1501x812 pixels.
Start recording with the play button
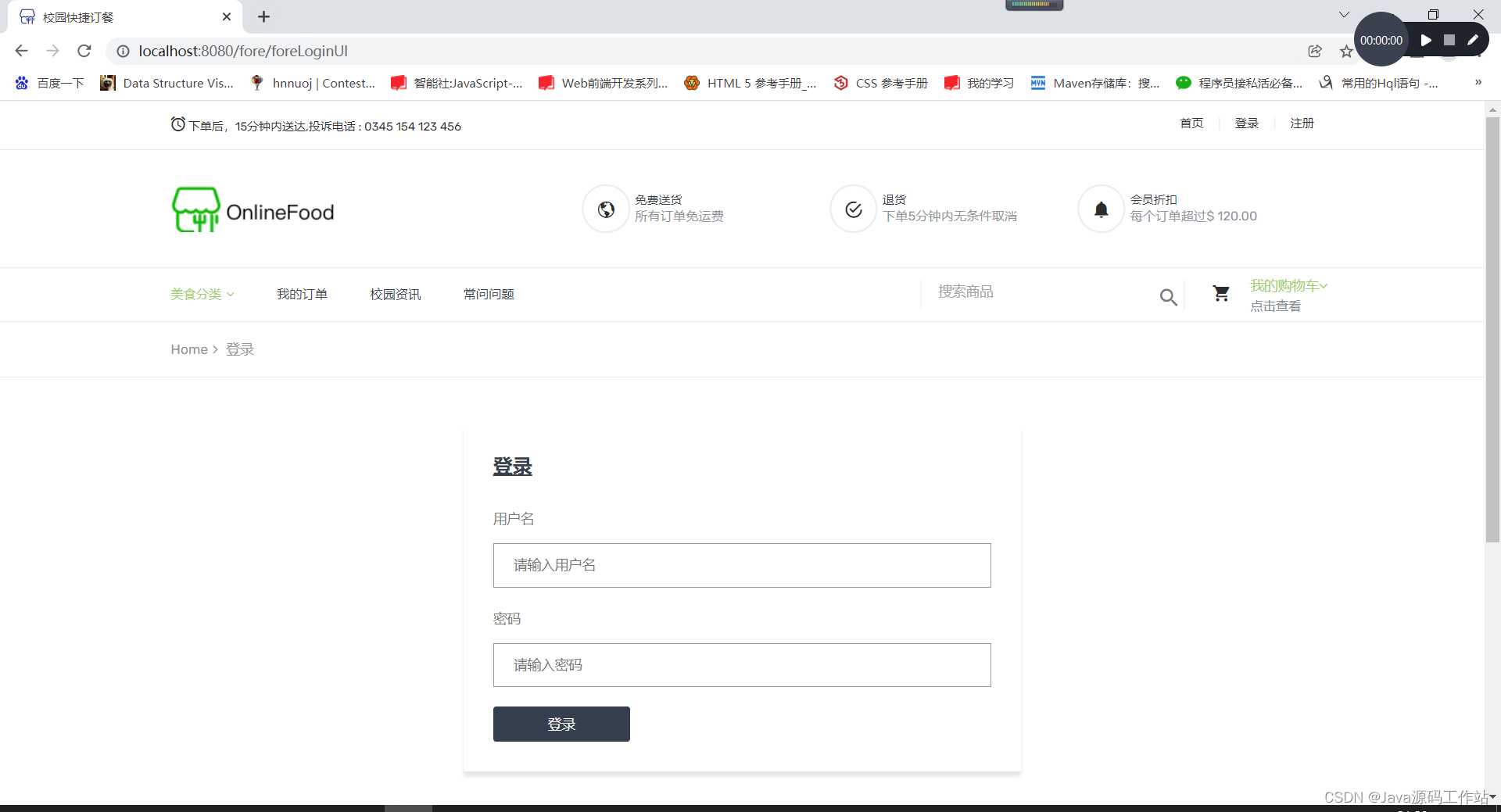pos(1426,40)
